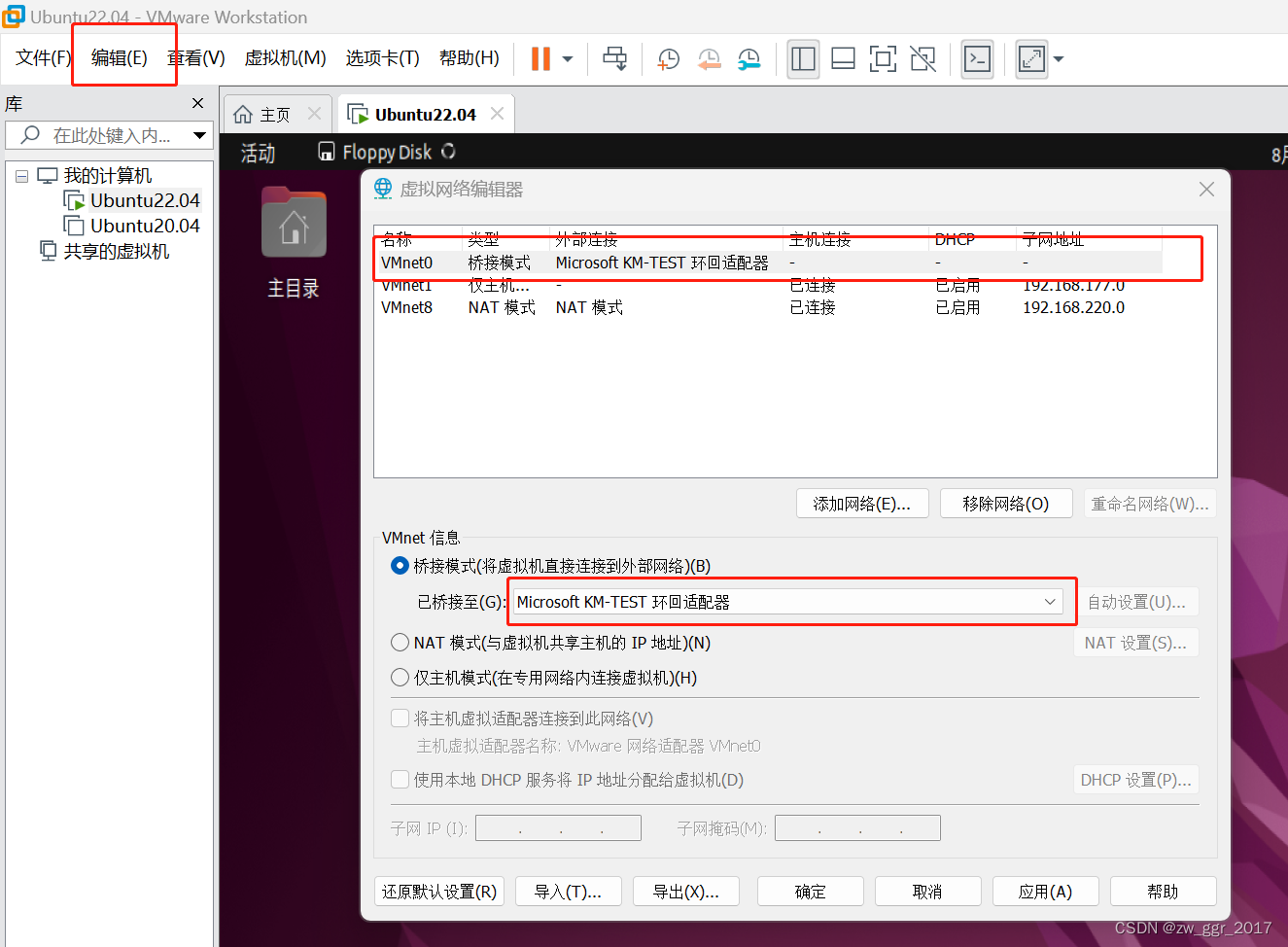The width and height of the screenshot is (1288, 947).
Task: Select Ubuntu20.04 in the library tree
Action: 145,226
